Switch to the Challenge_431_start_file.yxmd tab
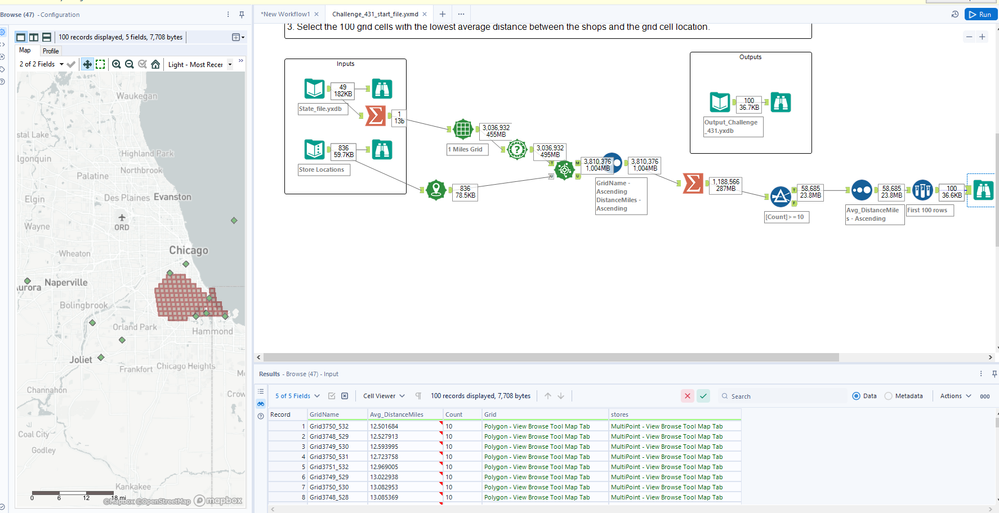Viewport: 999px width, 513px height. click(375, 14)
